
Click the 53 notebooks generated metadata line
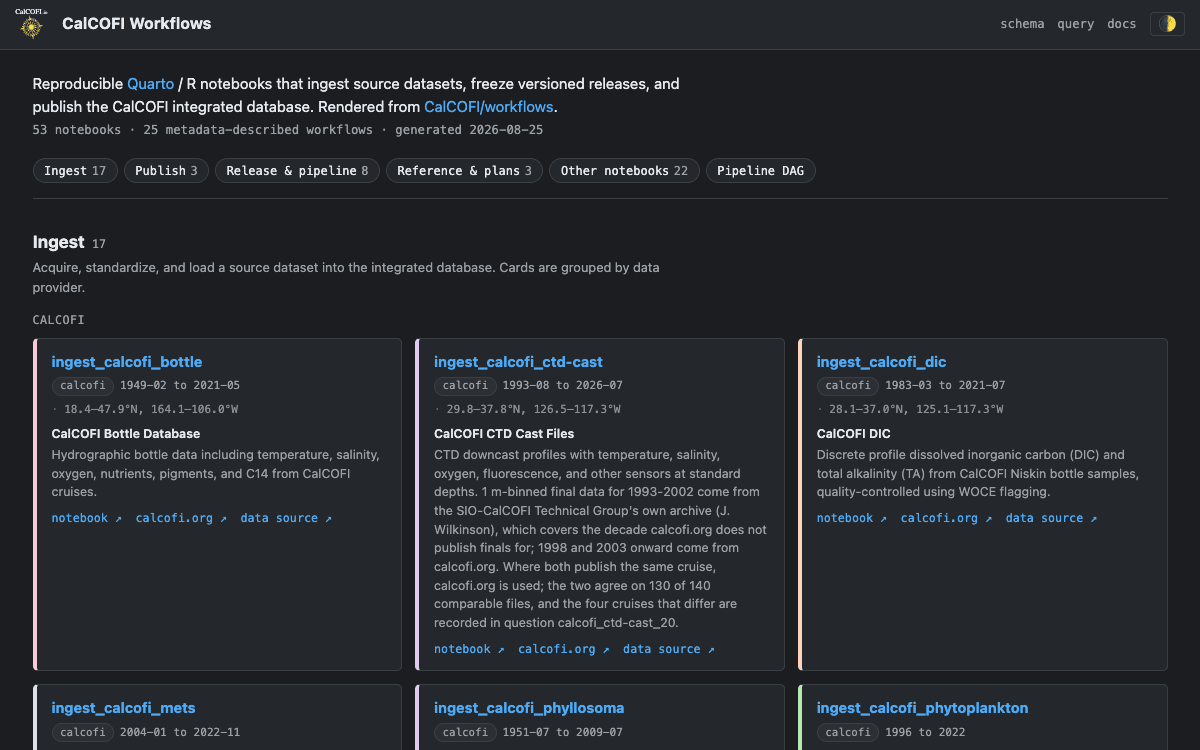click(x=288, y=130)
